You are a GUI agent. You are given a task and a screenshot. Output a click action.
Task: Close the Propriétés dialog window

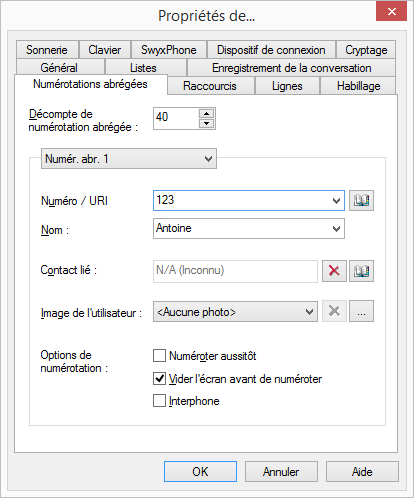(x=391, y=11)
